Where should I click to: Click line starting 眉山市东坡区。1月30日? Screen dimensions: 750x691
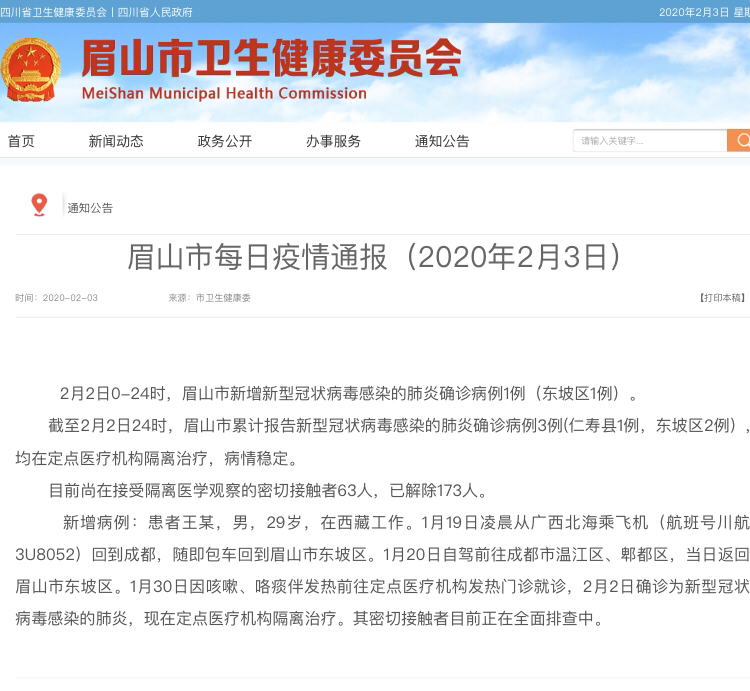click(382, 586)
